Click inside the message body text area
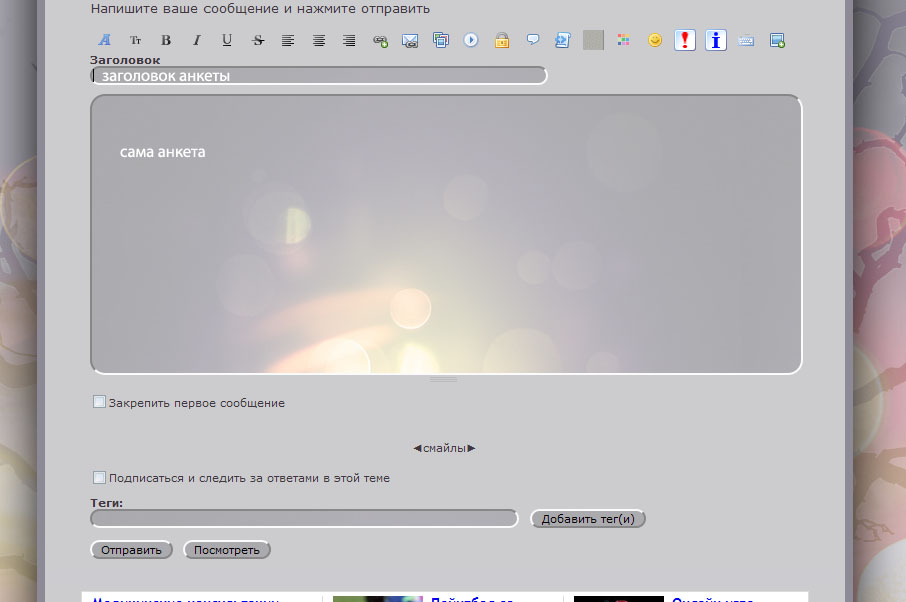 coord(446,234)
